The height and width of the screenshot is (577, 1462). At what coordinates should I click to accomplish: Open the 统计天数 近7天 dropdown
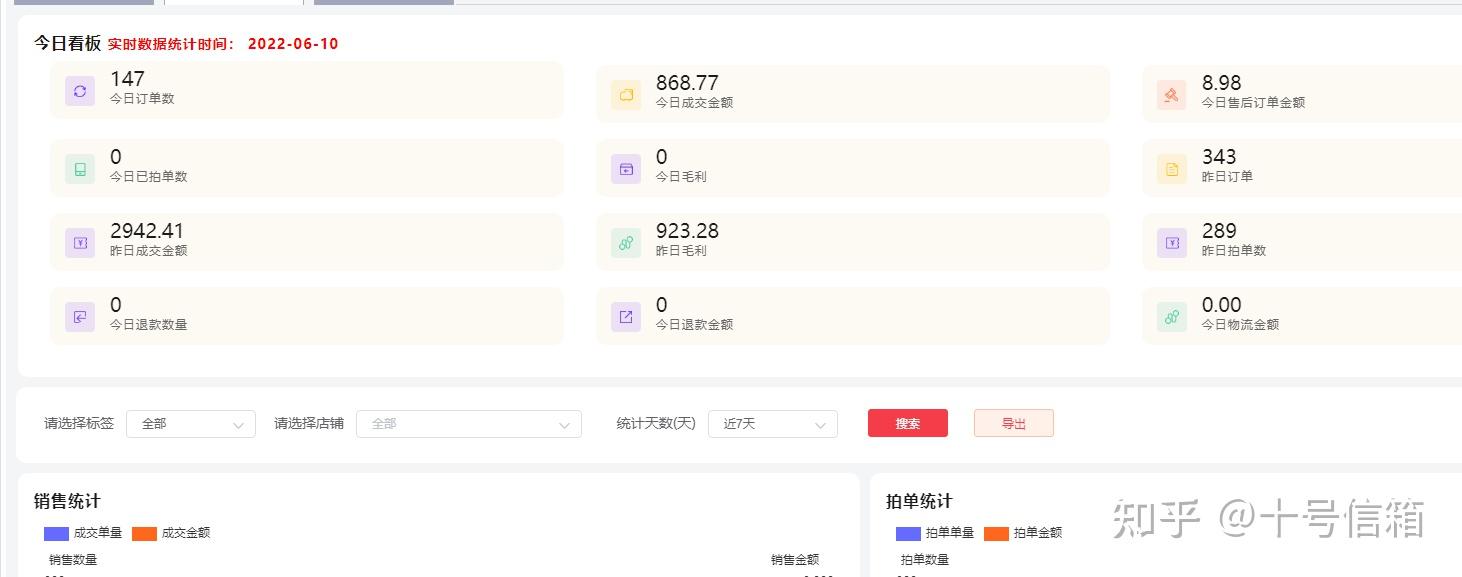pos(773,424)
